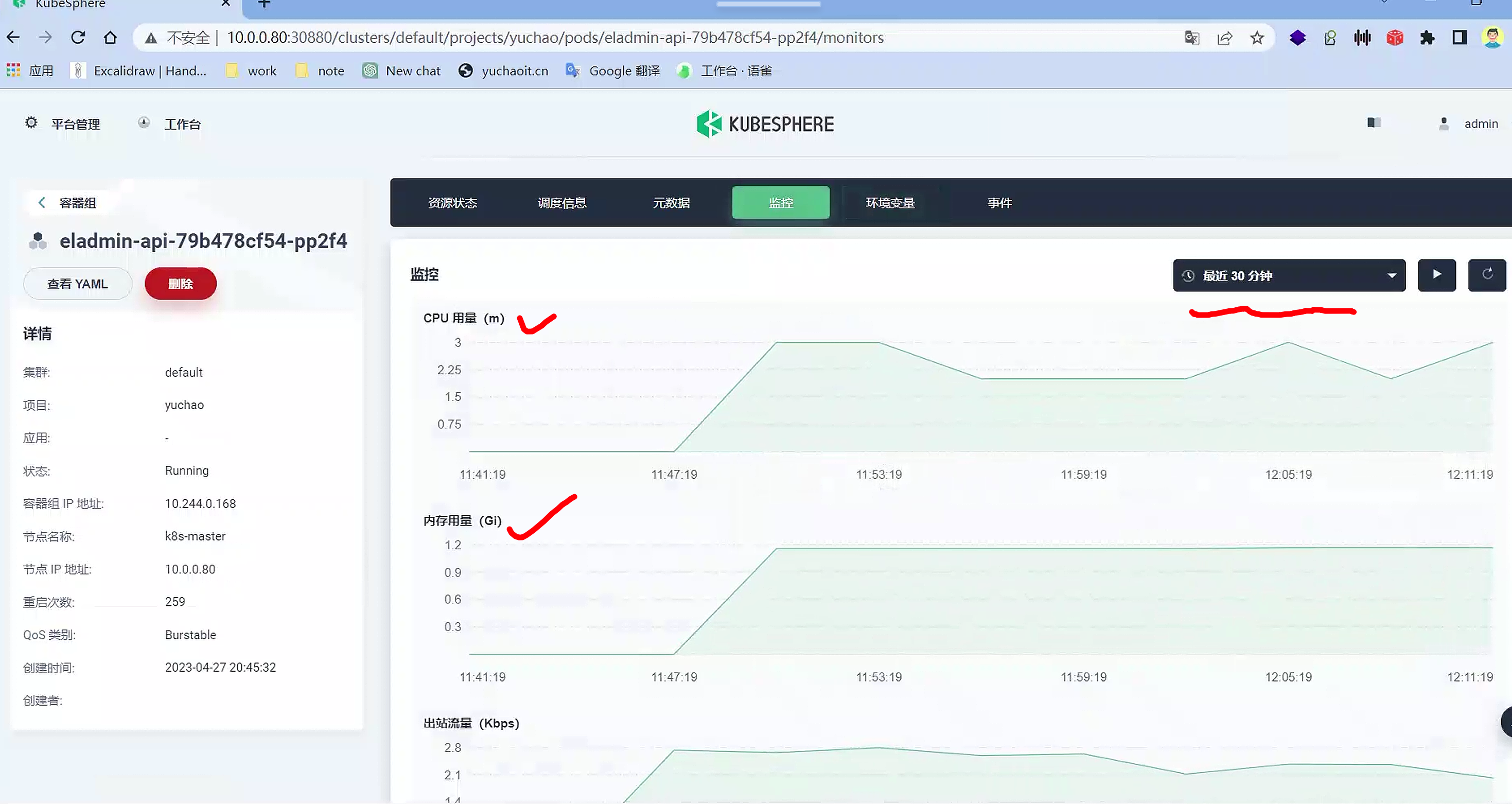Bookmark this page with star icon
The image size is (1512, 804).
tap(1257, 38)
